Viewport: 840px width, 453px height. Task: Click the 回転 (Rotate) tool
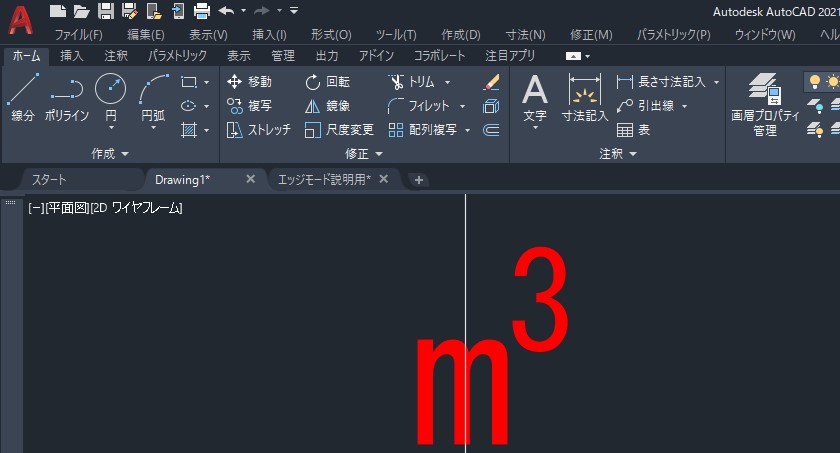(x=328, y=82)
